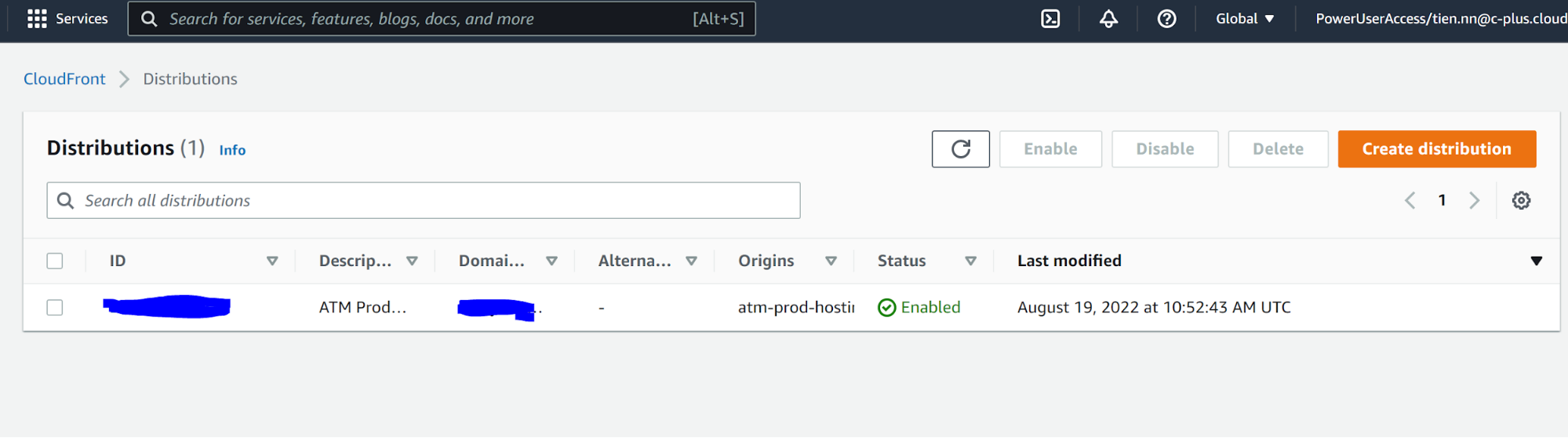The width and height of the screenshot is (1568, 438).
Task: Open table preferences gear icon
Action: [1521, 201]
